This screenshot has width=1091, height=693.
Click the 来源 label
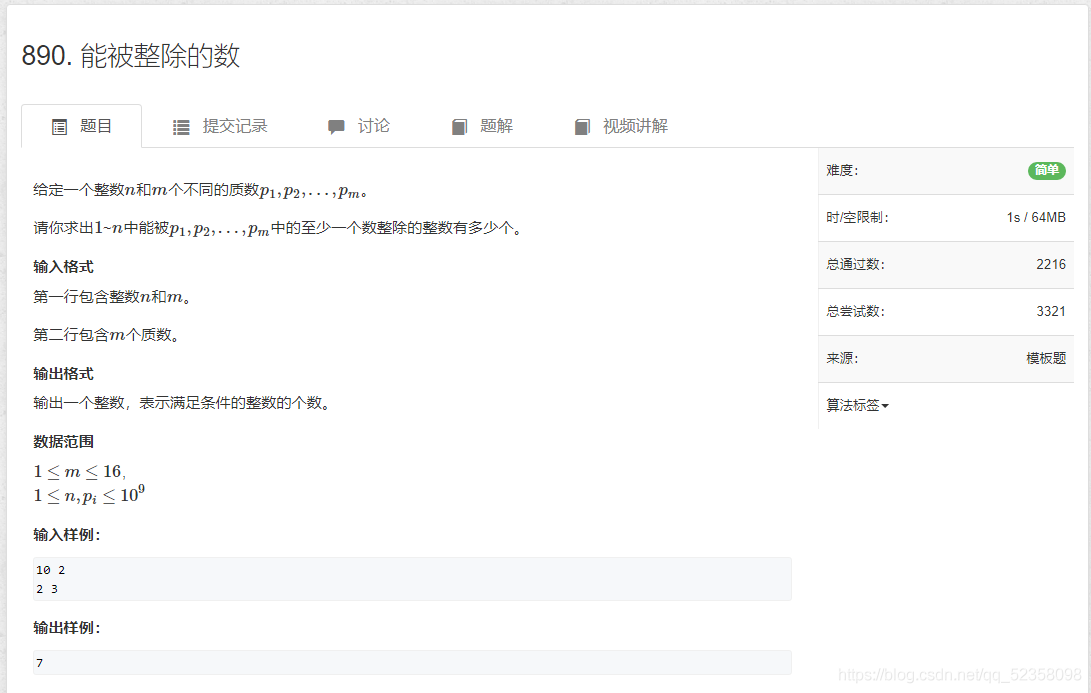coord(843,358)
